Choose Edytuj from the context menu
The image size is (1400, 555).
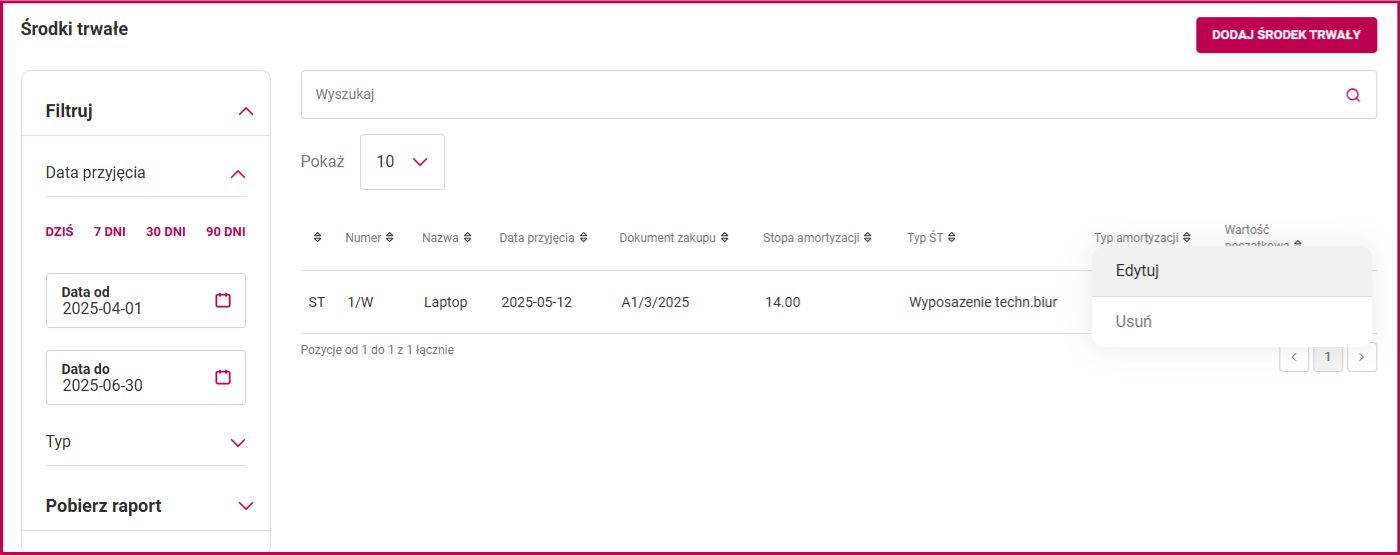pos(1232,271)
